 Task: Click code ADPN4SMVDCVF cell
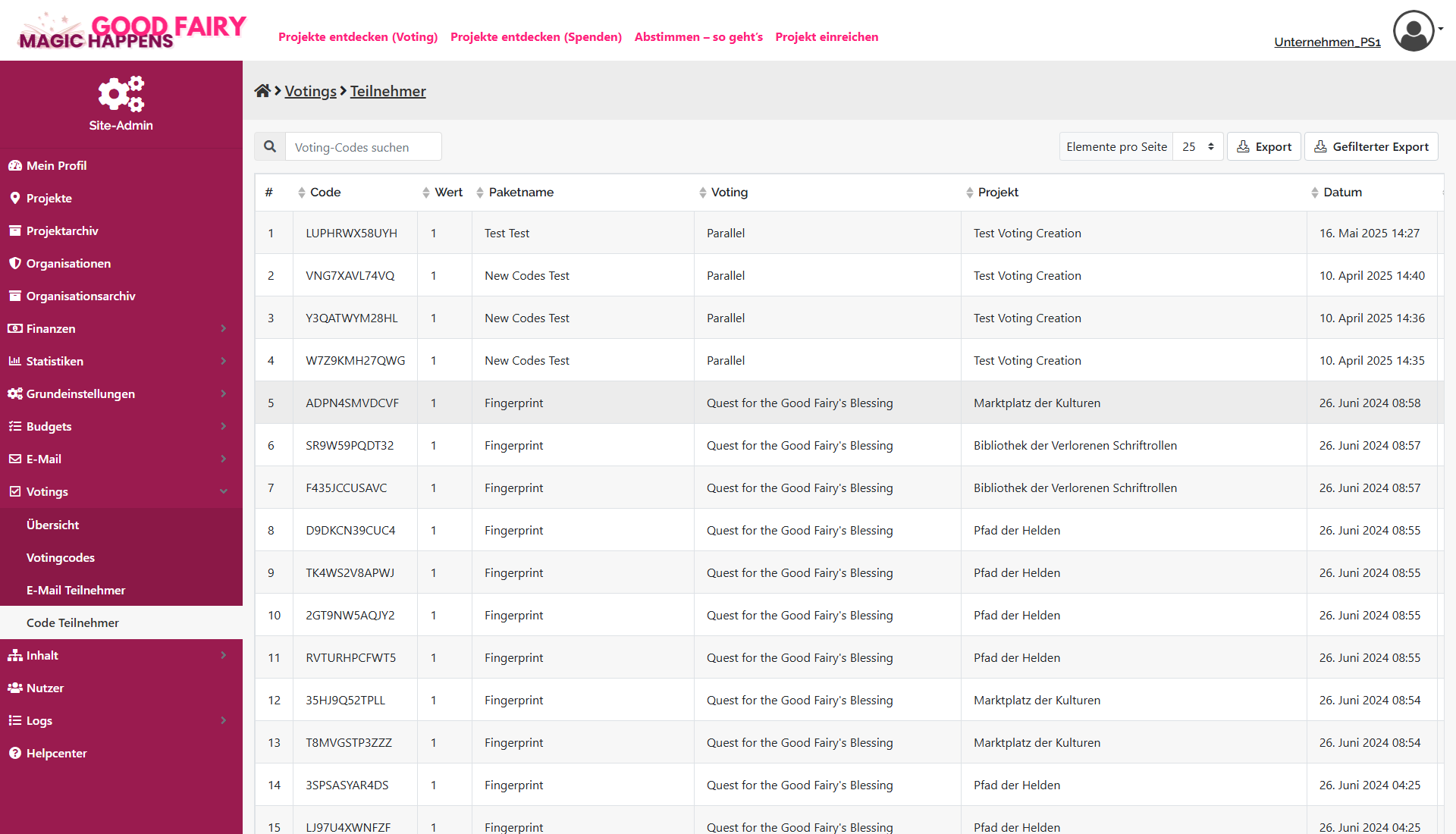tap(355, 403)
